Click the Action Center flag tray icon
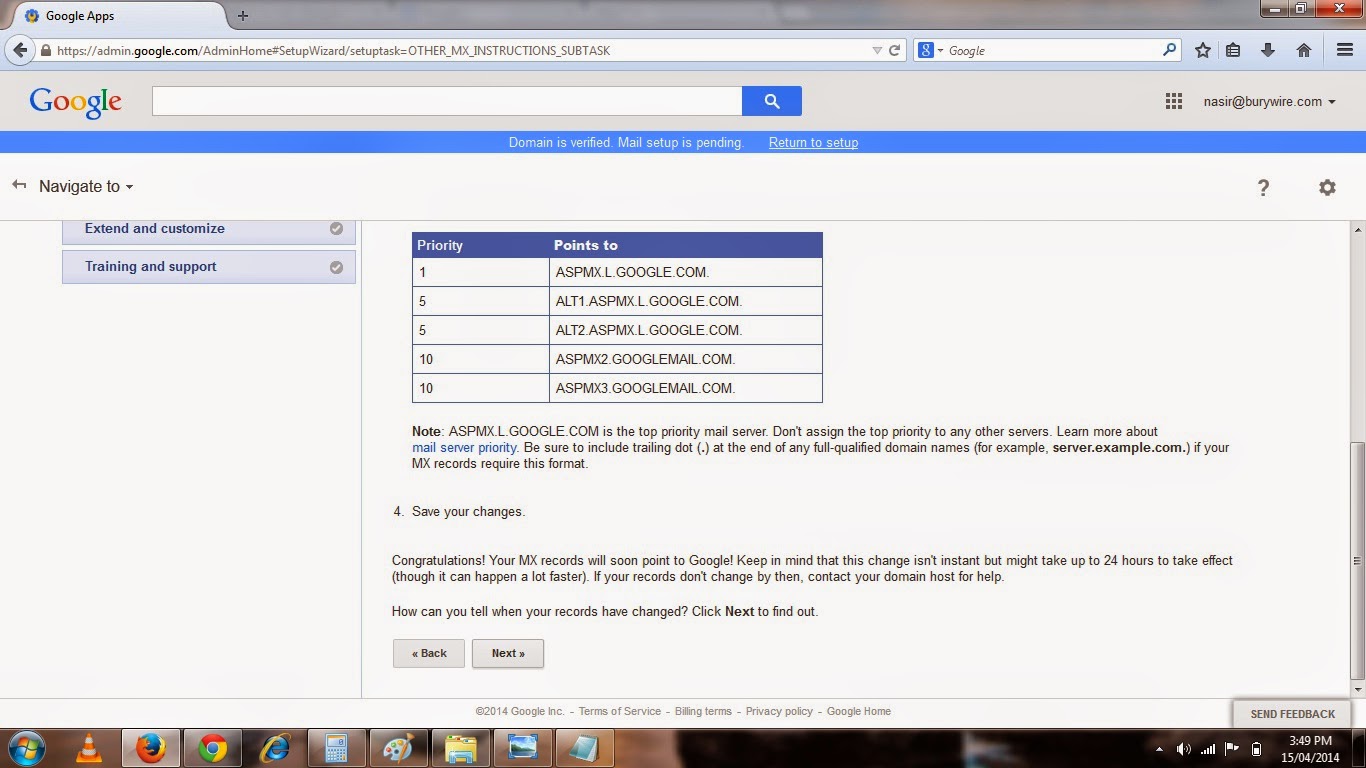1366x768 pixels. [1232, 749]
